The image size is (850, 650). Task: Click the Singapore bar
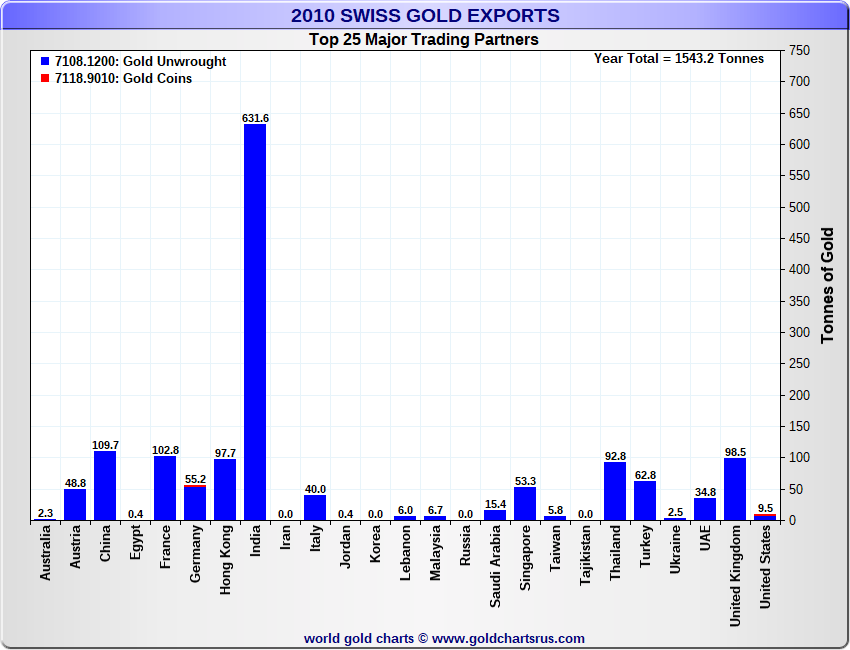click(x=525, y=504)
